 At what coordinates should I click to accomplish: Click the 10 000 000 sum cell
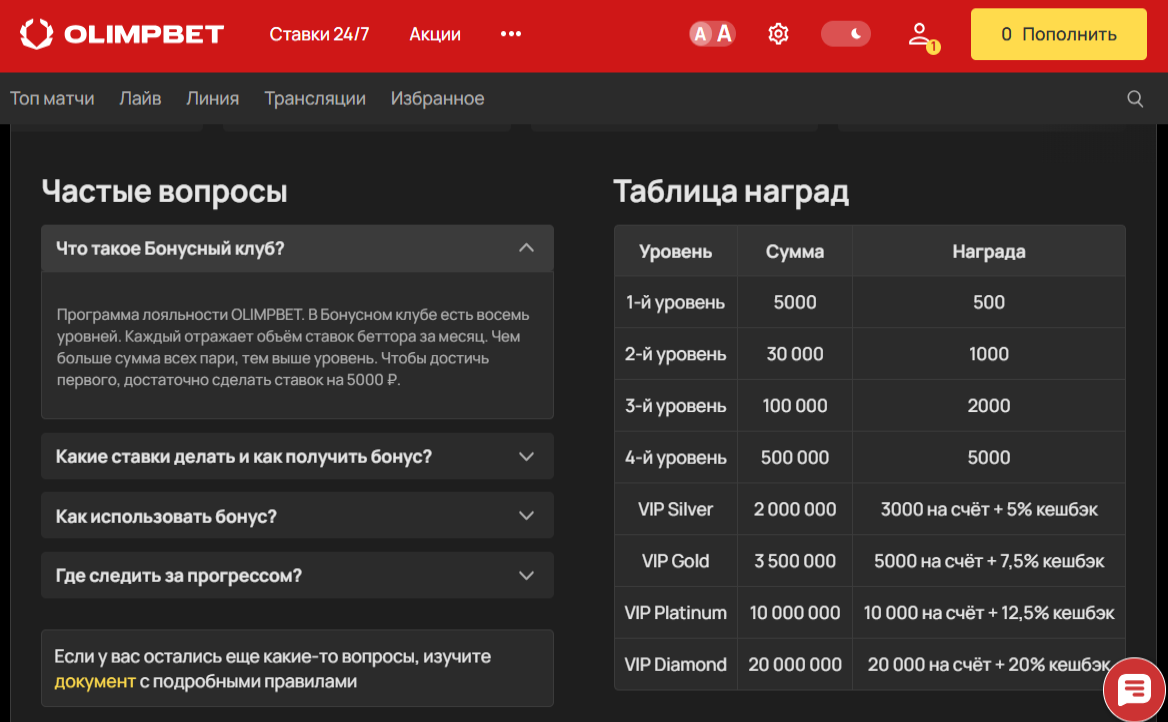pos(795,612)
